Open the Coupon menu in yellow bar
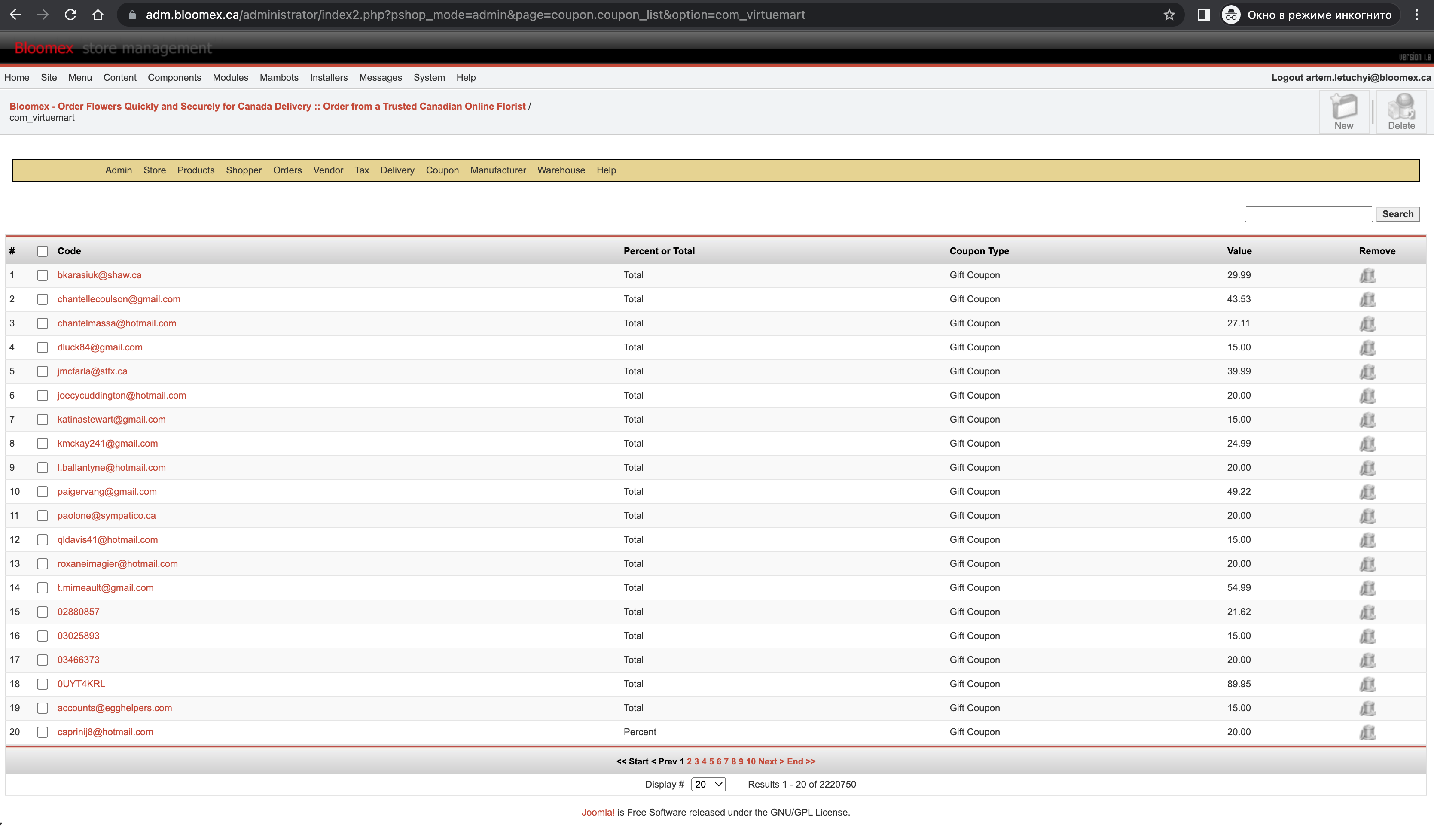The height and width of the screenshot is (840, 1434). click(x=442, y=170)
